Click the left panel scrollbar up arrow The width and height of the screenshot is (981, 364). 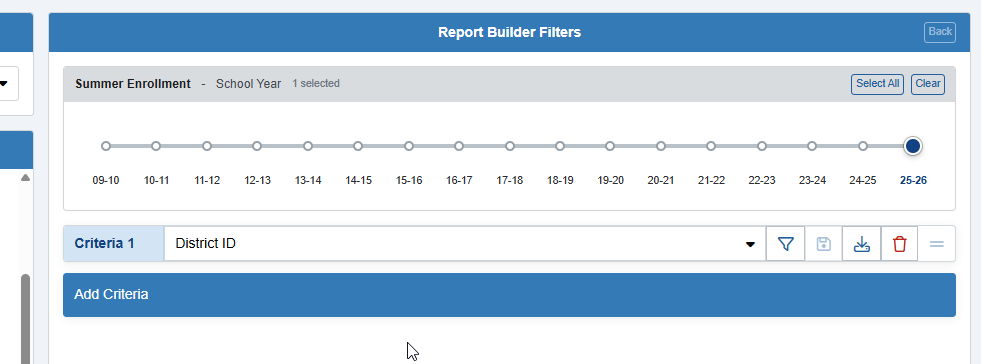pos(25,178)
